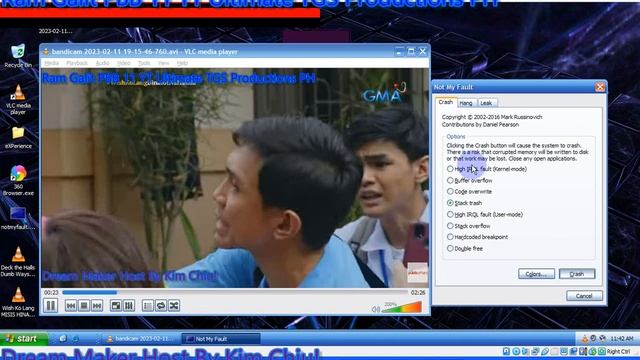Toggle the VLC loop mode

click(x=161, y=306)
